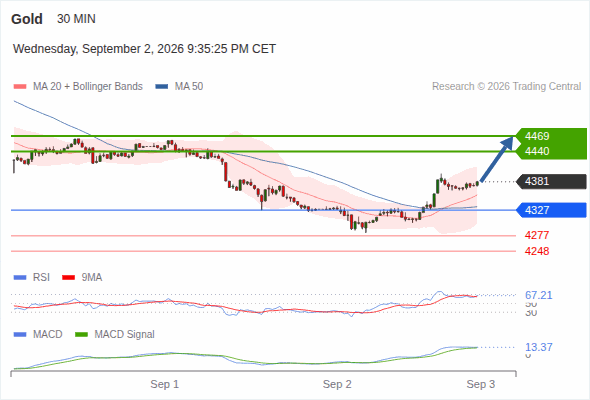Click the 4327 pivot level tag

(551, 210)
